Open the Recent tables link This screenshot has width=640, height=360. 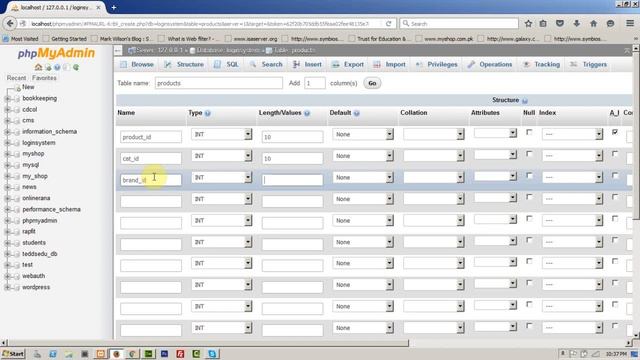click(16, 78)
